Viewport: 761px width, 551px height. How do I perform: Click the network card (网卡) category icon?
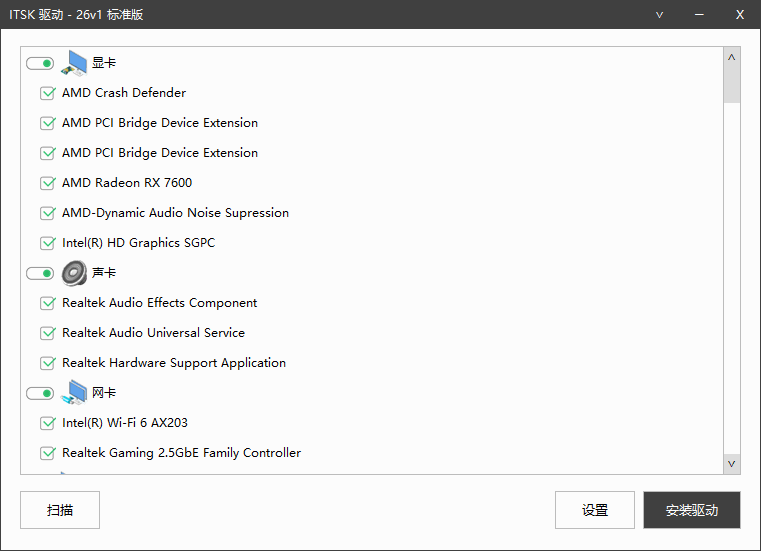coord(75,393)
